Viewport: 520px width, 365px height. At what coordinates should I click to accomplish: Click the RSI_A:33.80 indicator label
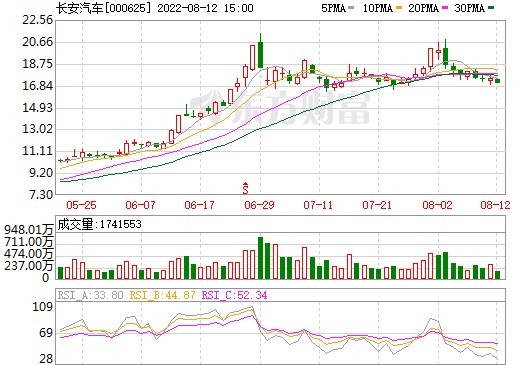(91, 295)
